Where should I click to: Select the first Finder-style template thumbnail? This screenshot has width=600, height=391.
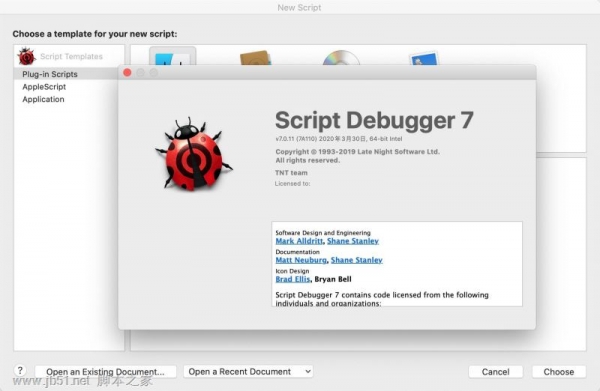pos(173,56)
